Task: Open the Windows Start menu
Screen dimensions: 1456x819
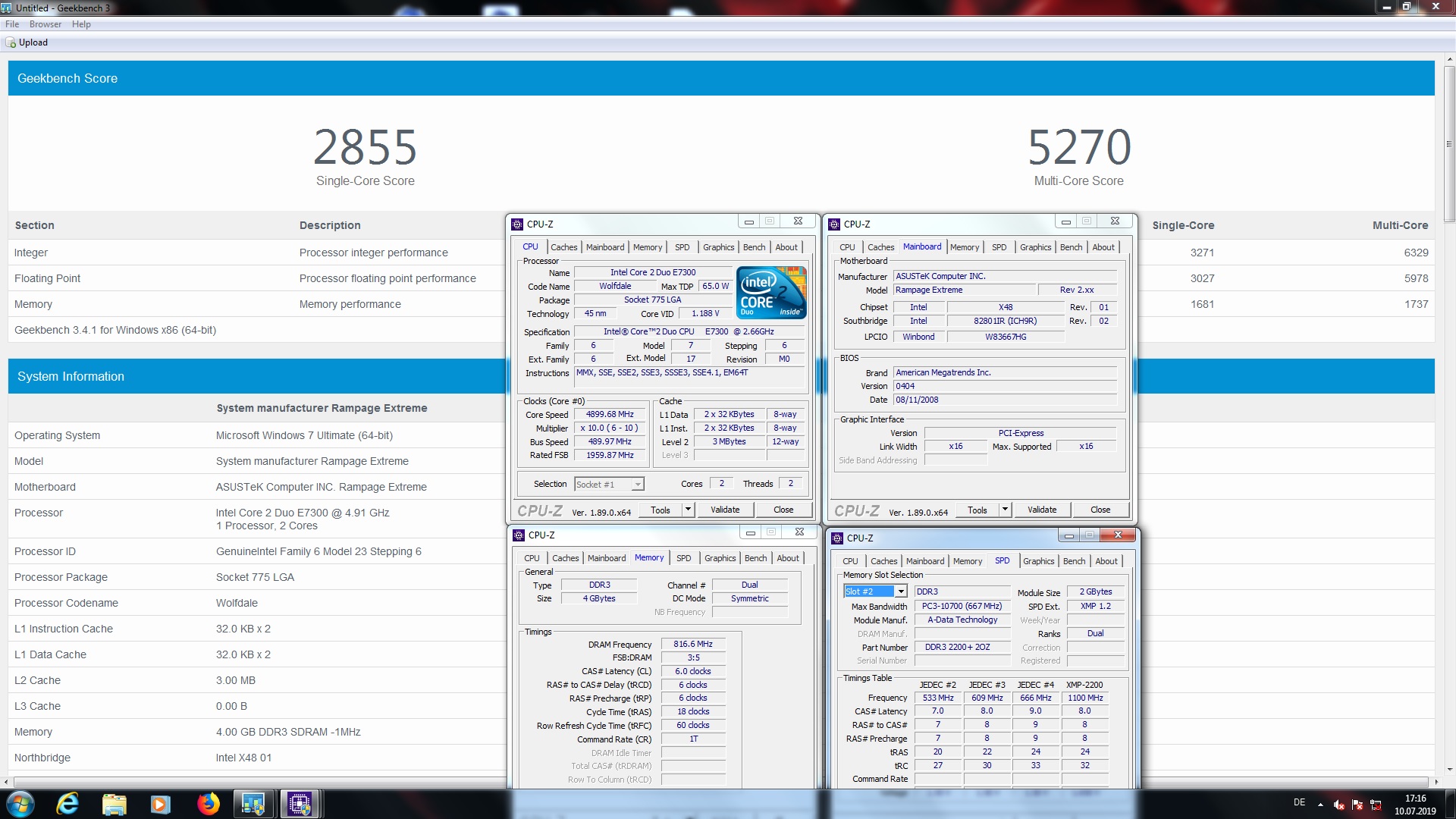Action: pos(20,804)
